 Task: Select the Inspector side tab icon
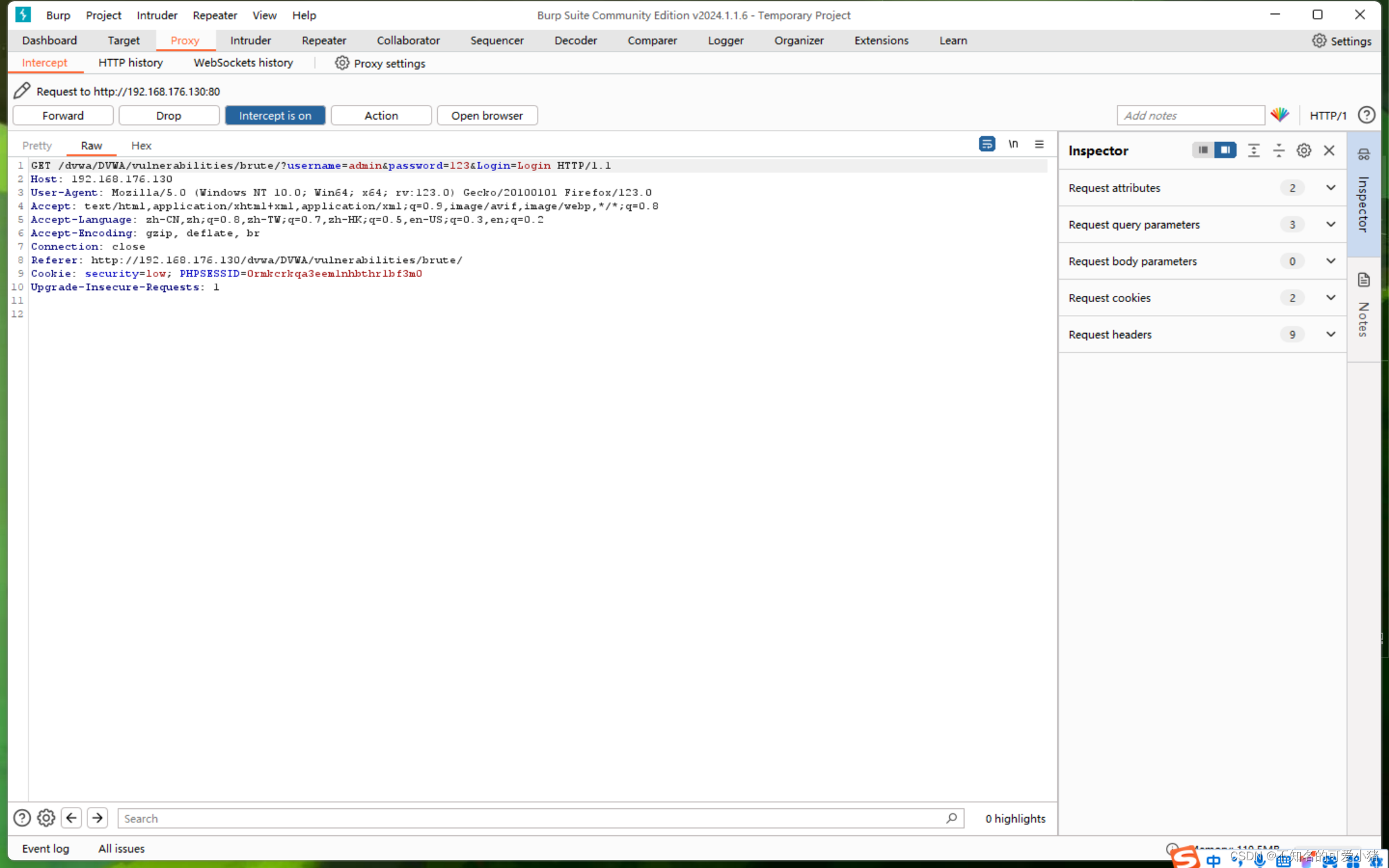(x=1364, y=154)
